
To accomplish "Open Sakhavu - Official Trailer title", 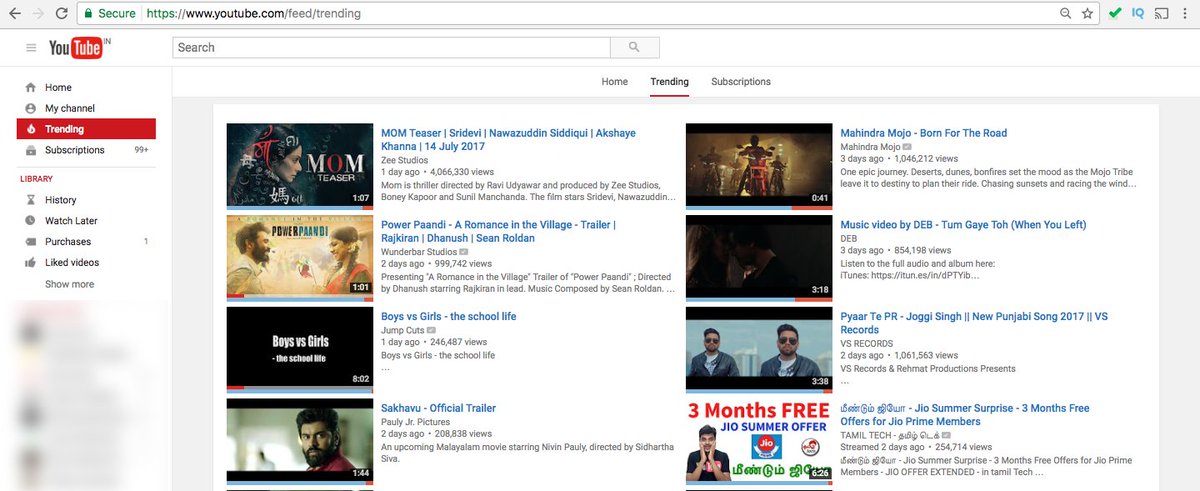I will pyautogui.click(x=438, y=408).
